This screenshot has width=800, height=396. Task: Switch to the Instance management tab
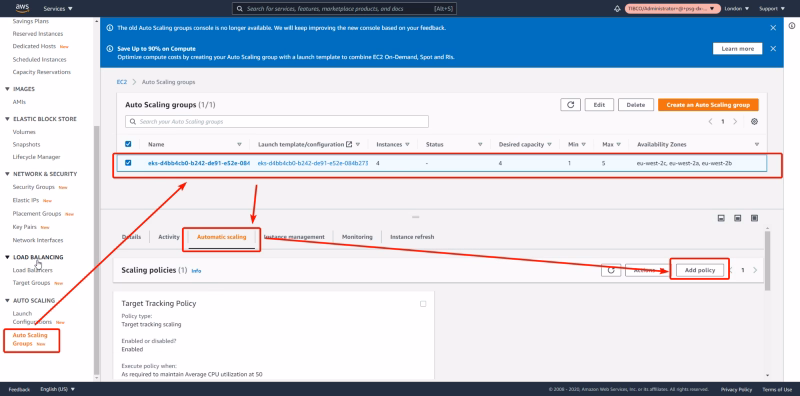pyautogui.click(x=294, y=237)
